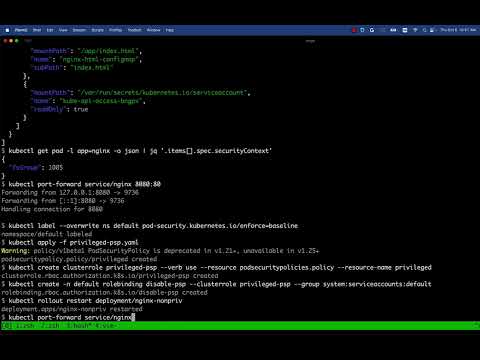This screenshot has width=480, height=360.
Task: Click the green zoom window button
Action: (x=17, y=41)
